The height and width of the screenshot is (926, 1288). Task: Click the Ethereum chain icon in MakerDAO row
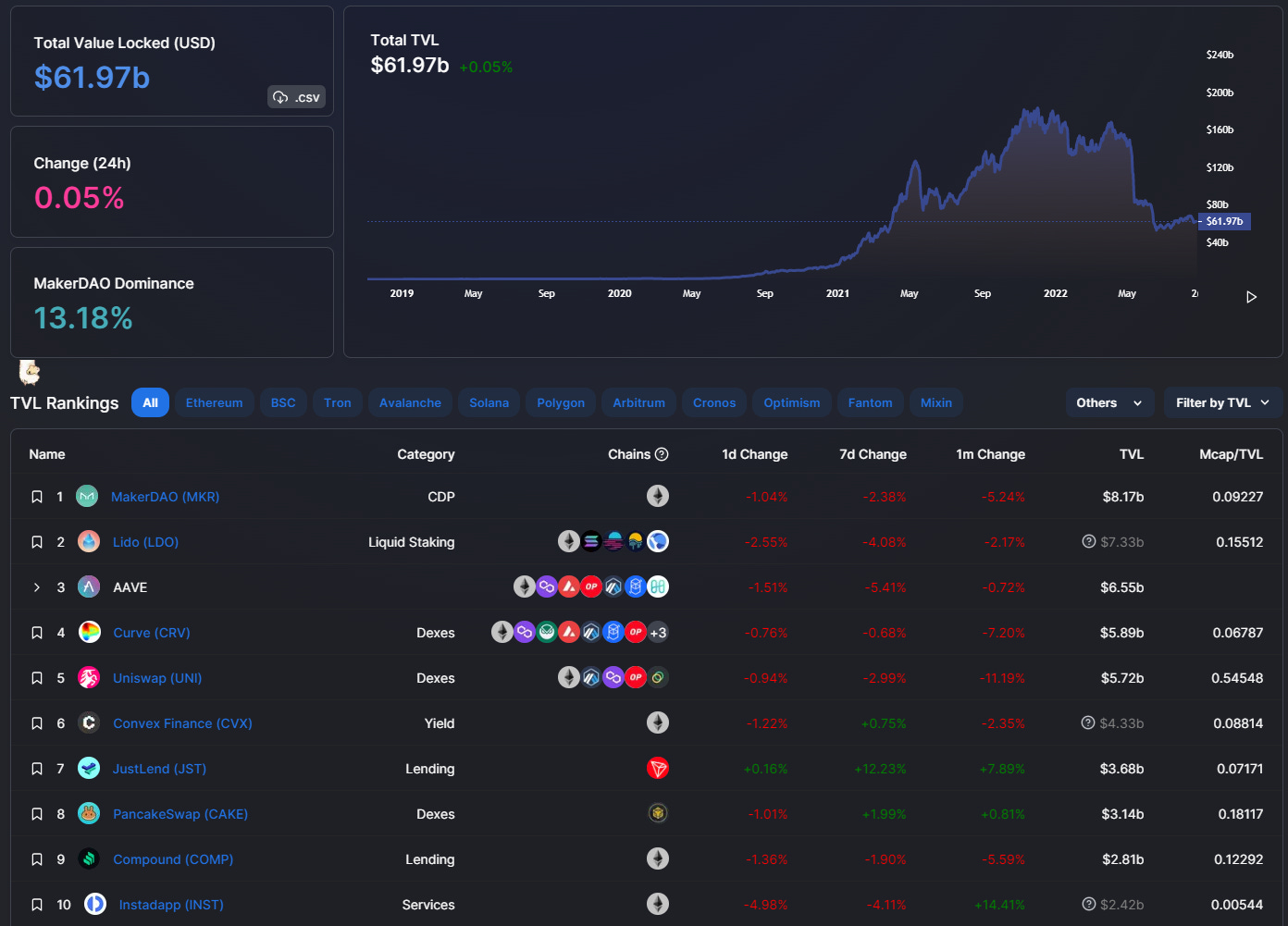tap(658, 496)
